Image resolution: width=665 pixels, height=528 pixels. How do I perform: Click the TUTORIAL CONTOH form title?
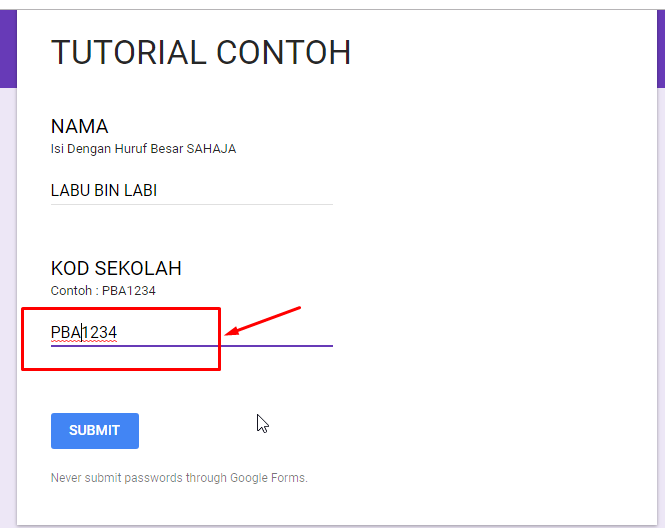[x=201, y=52]
